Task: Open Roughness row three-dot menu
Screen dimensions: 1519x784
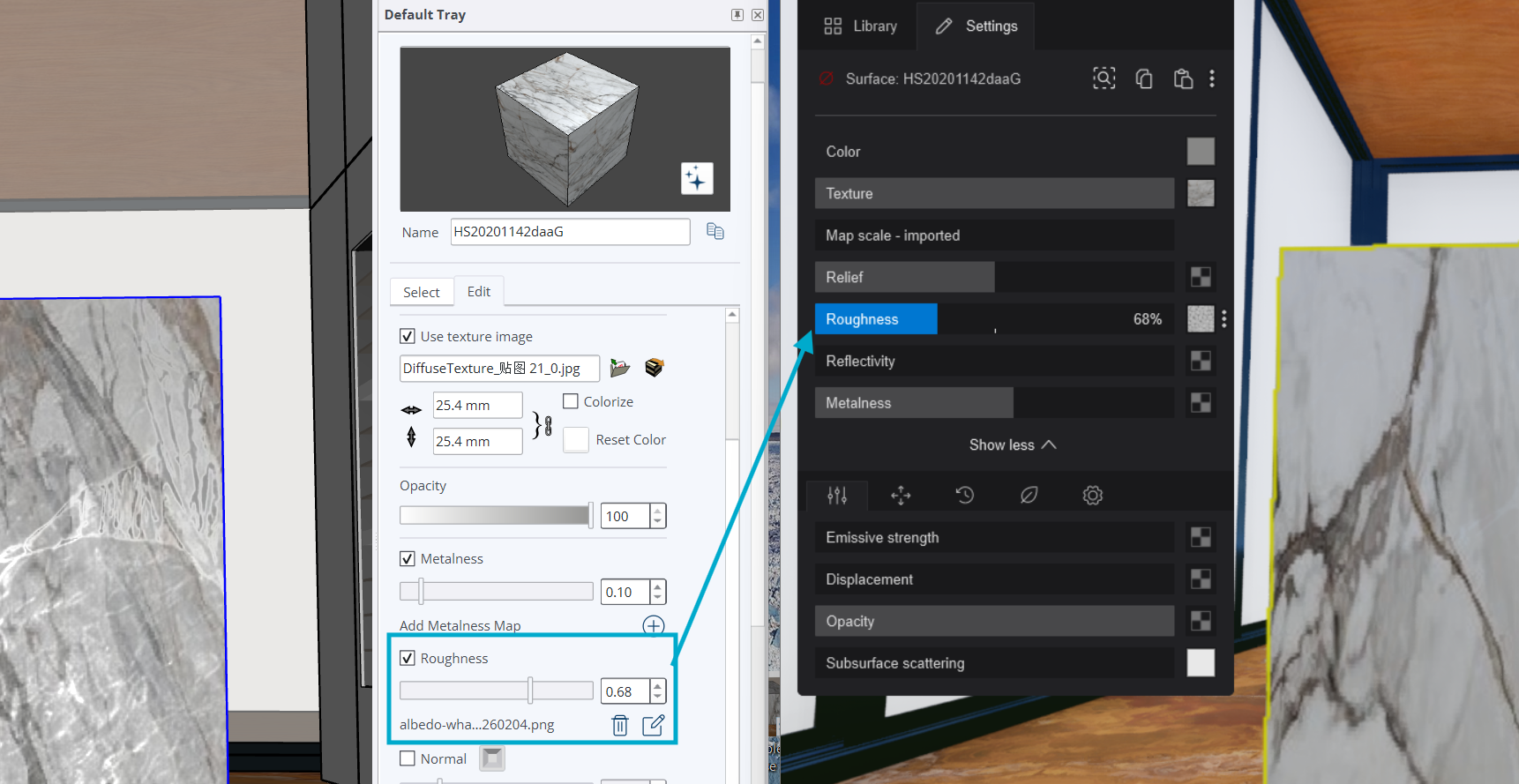Action: [1224, 319]
